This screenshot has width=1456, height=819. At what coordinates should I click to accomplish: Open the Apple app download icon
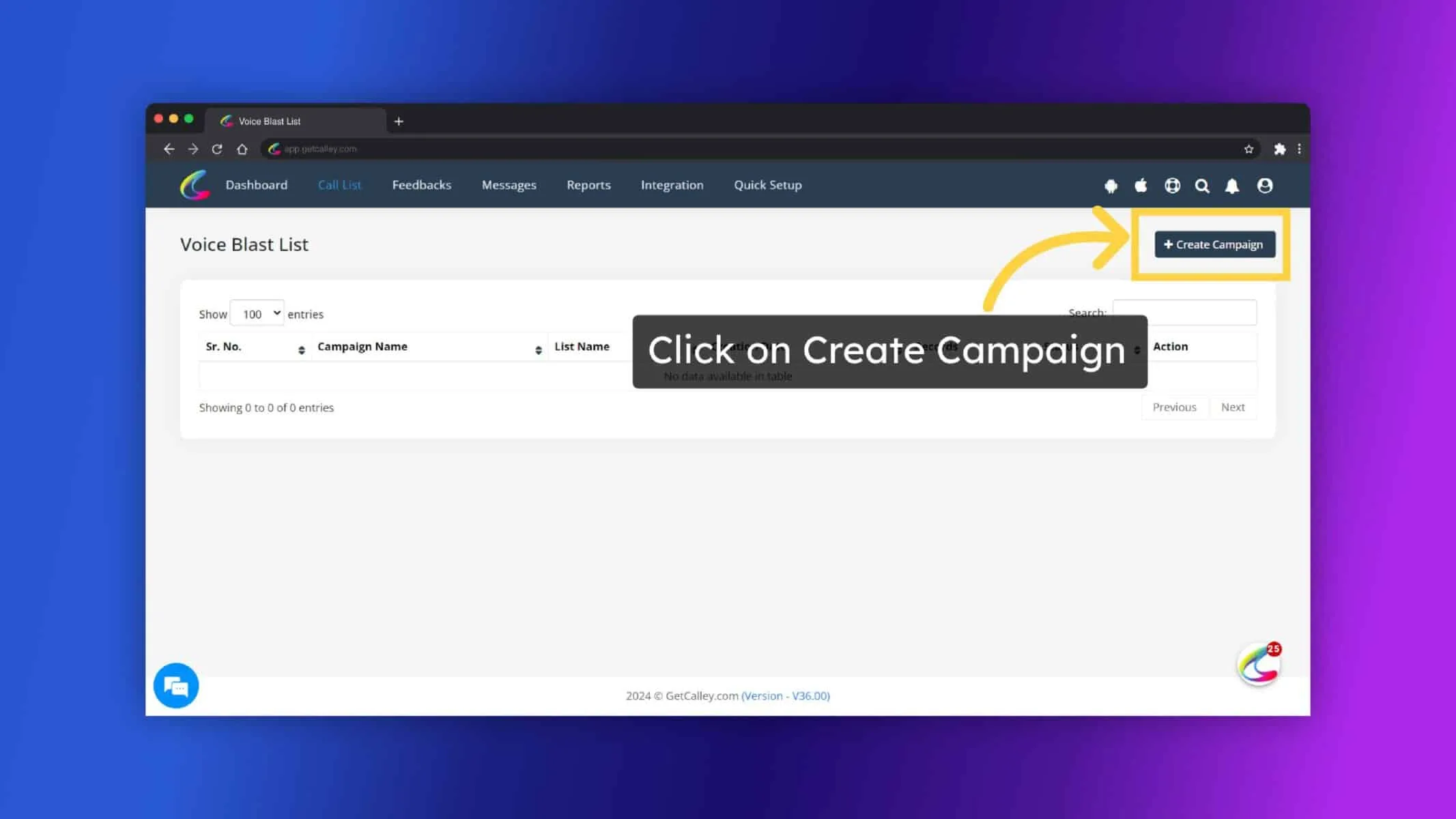(1141, 185)
